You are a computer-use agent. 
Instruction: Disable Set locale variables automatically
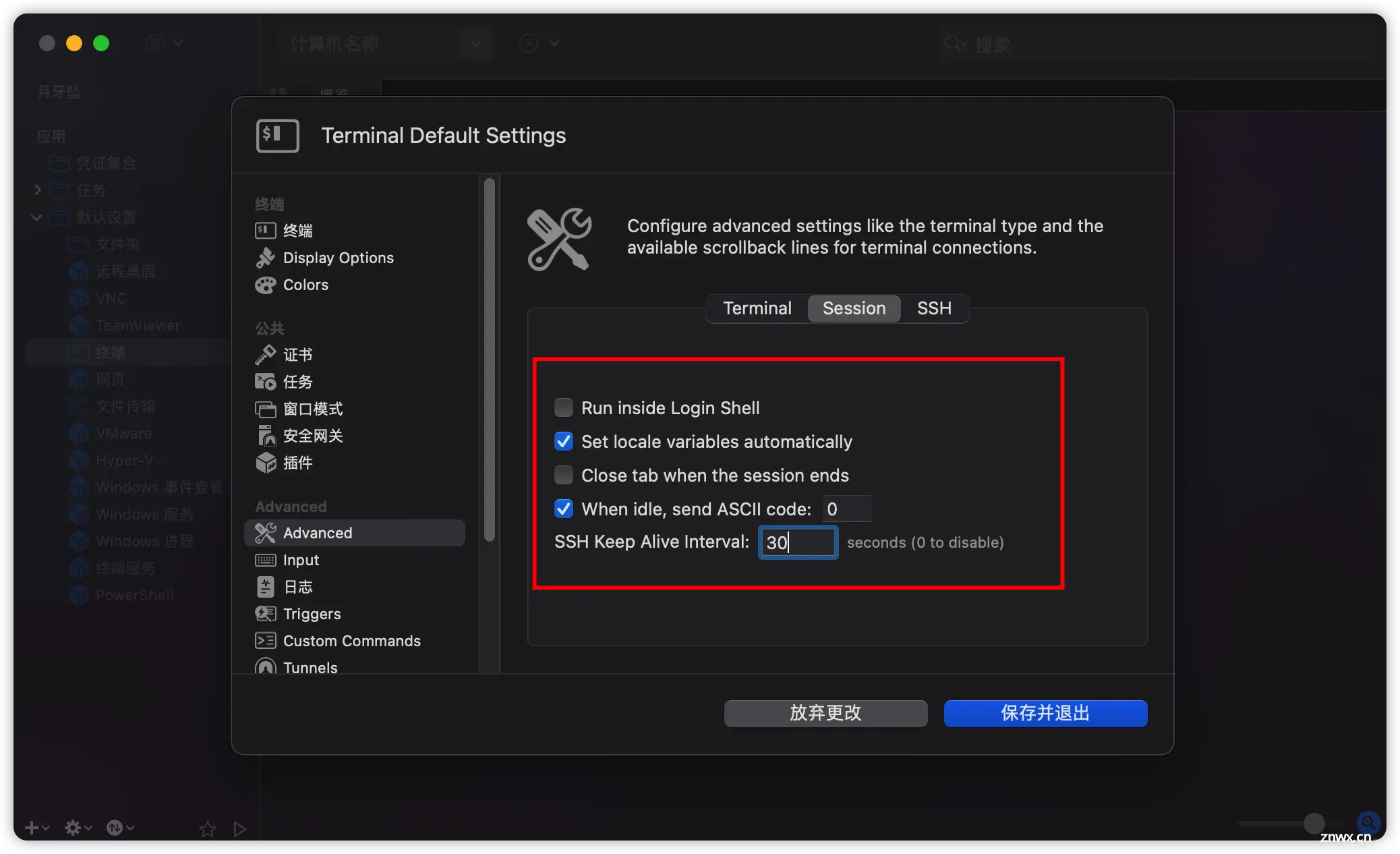pyautogui.click(x=564, y=441)
